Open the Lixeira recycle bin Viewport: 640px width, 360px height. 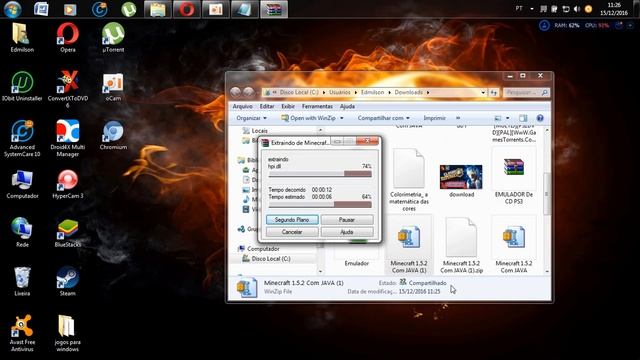pos(22,281)
